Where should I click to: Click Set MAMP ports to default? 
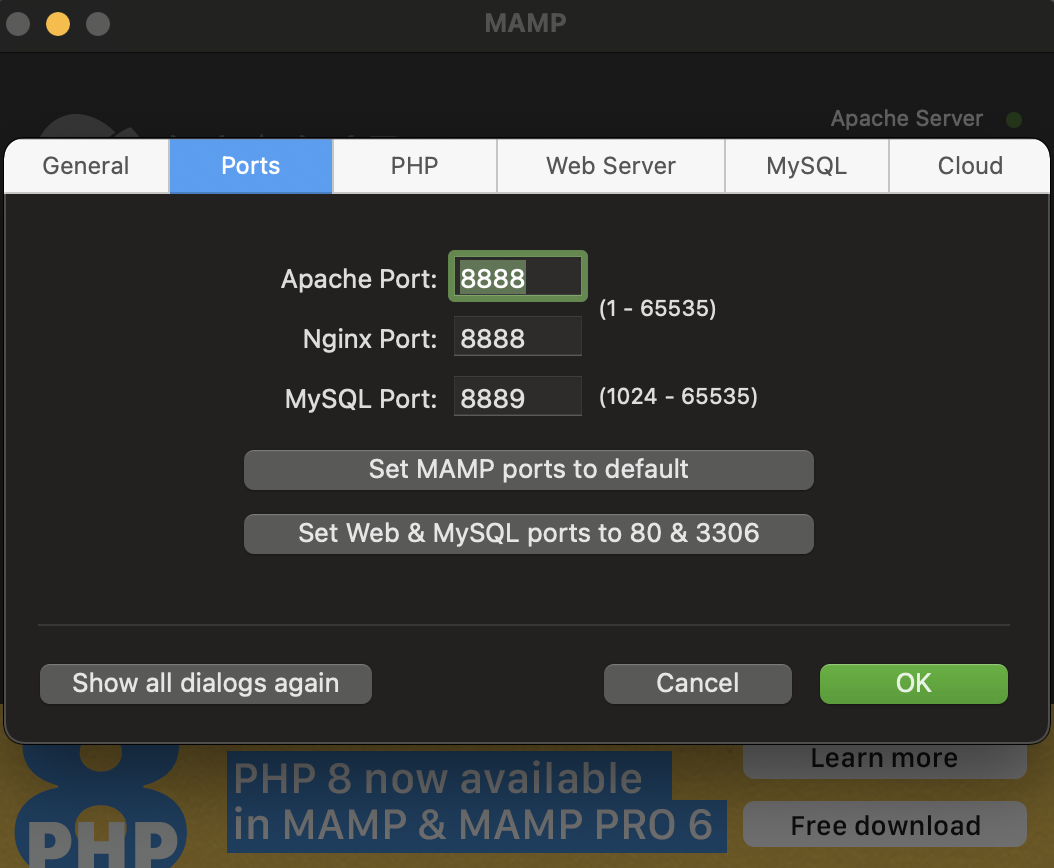[528, 470]
